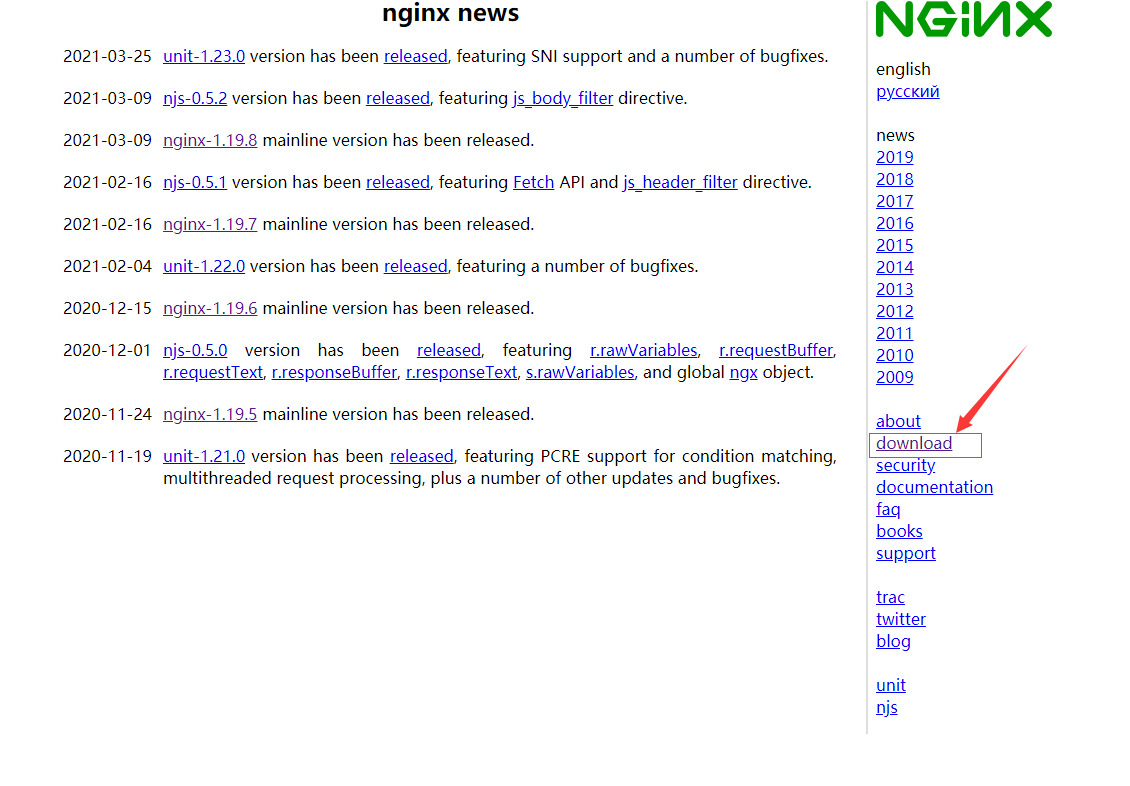This screenshot has width=1130, height=786.
Task: Open the r.requestText link
Action: (x=213, y=372)
